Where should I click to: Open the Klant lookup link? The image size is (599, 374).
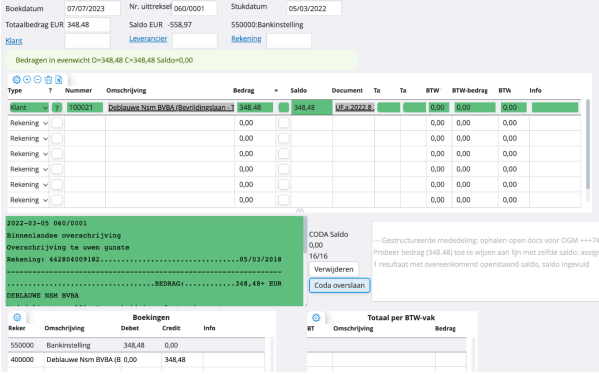pos(14,40)
